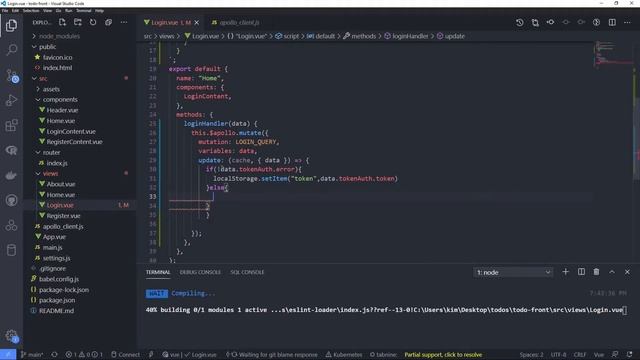Click 'Partial support, click to resolve' status item
Image resolution: width=640 pixels, height=360 pixels.
pyautogui.click(x=443, y=355)
